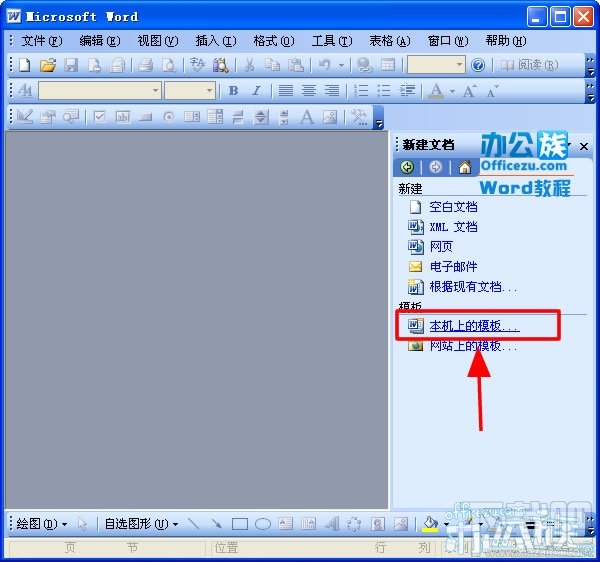This screenshot has height=562, width=600.
Task: Open More Controls hammer-wrench icon
Action: tap(359, 117)
